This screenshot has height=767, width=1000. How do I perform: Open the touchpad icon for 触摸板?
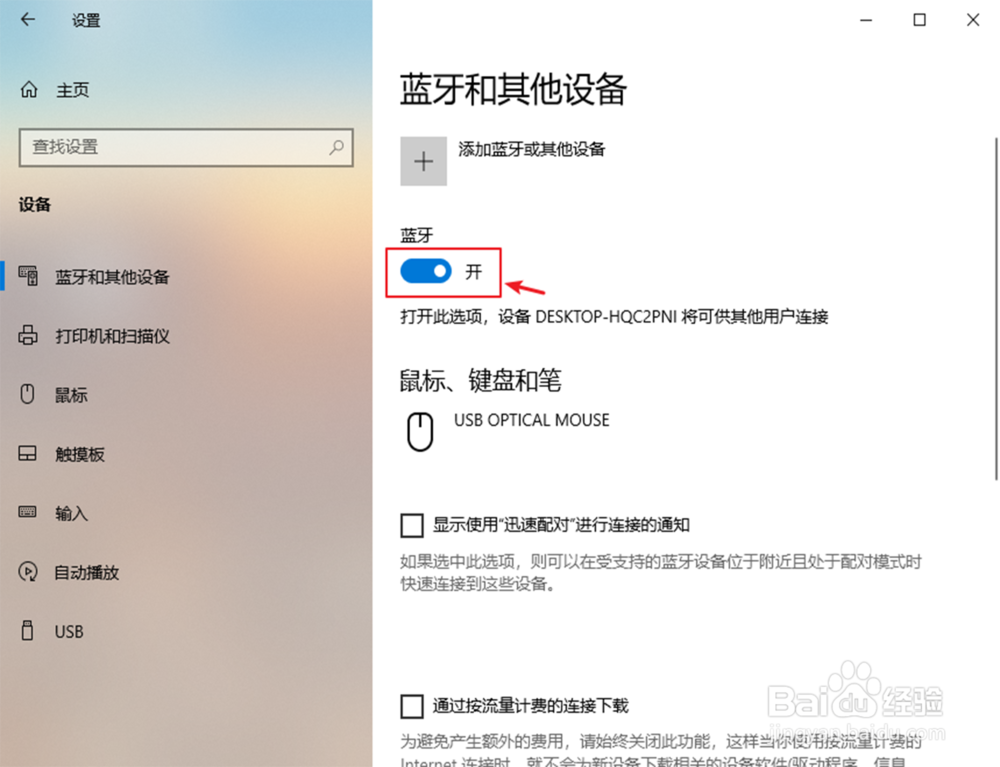27,453
